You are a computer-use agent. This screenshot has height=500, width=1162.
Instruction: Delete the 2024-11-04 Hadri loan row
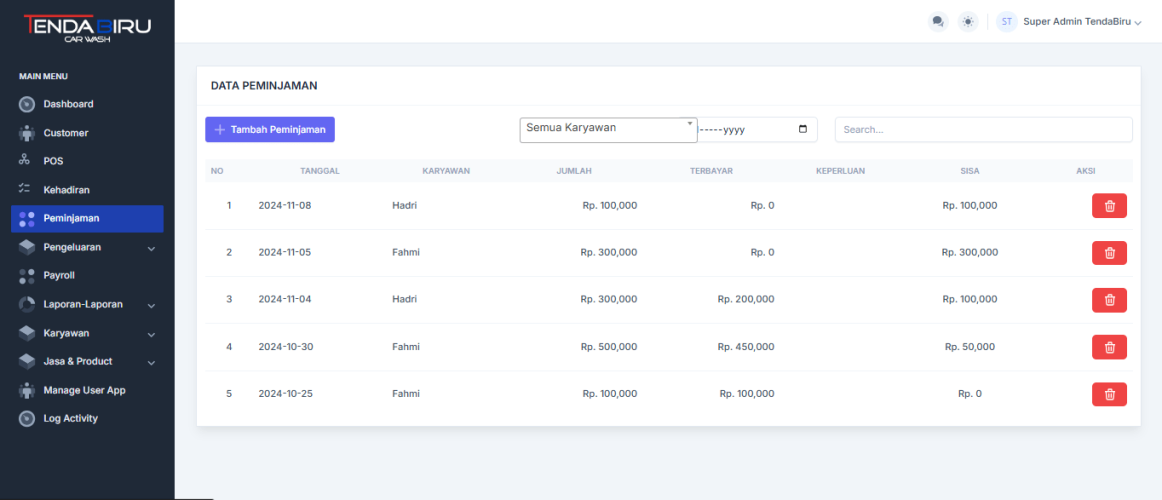pos(1109,300)
